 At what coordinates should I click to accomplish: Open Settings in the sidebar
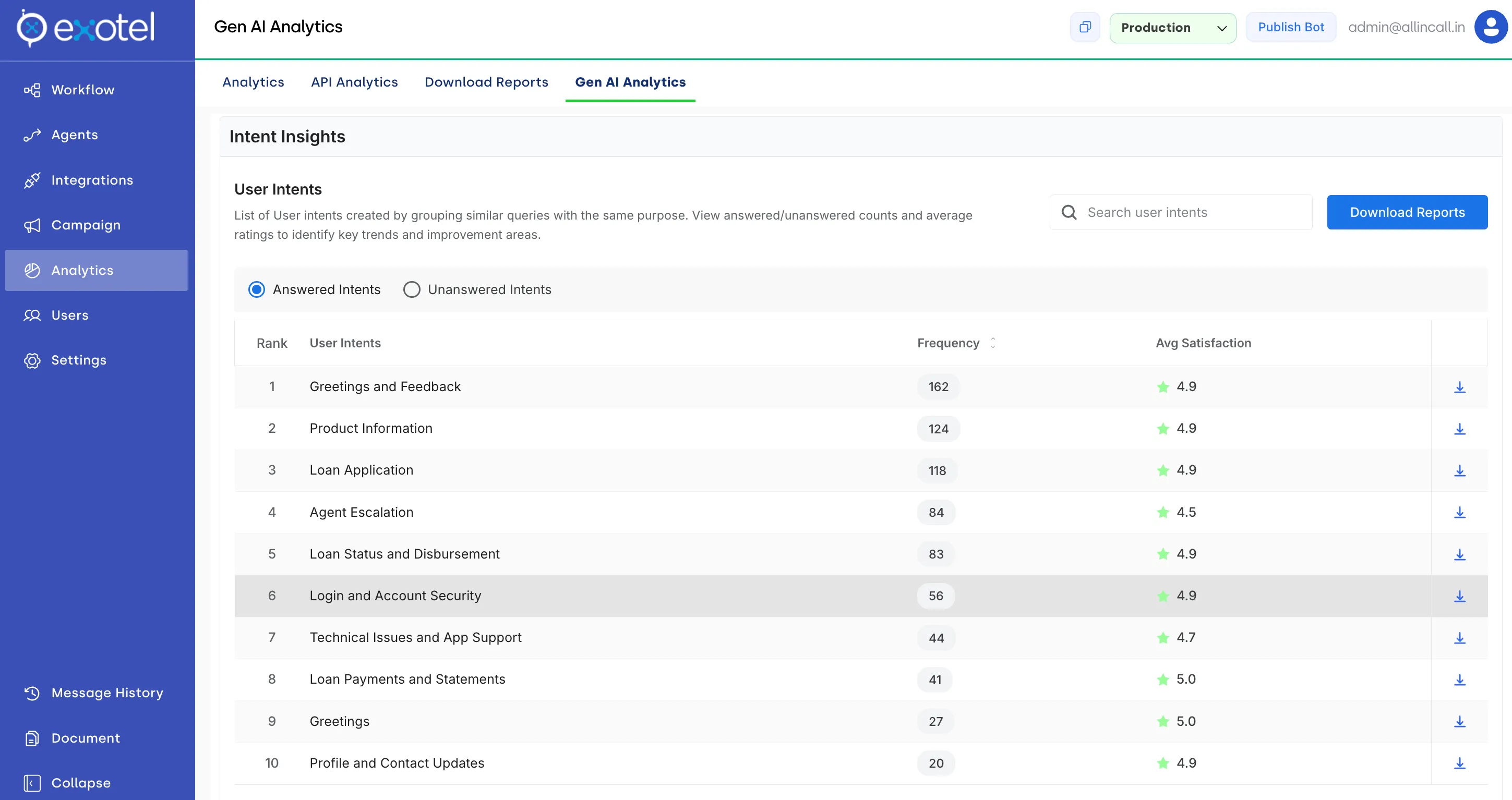click(x=97, y=360)
